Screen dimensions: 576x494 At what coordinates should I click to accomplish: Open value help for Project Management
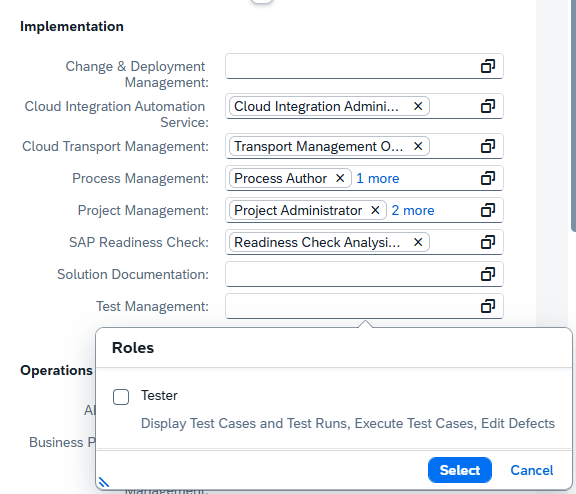coord(488,210)
